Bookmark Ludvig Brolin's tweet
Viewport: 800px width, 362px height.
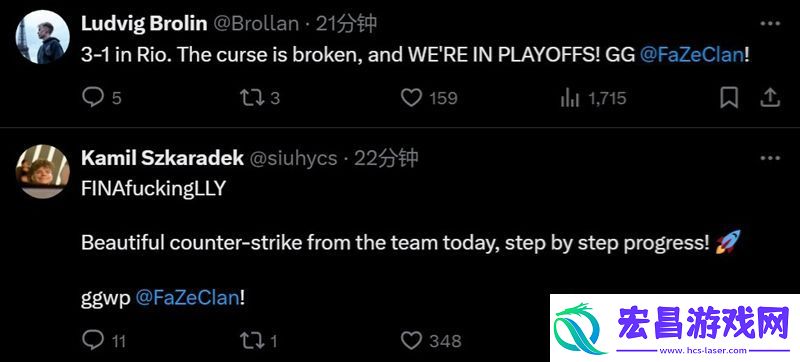point(729,97)
